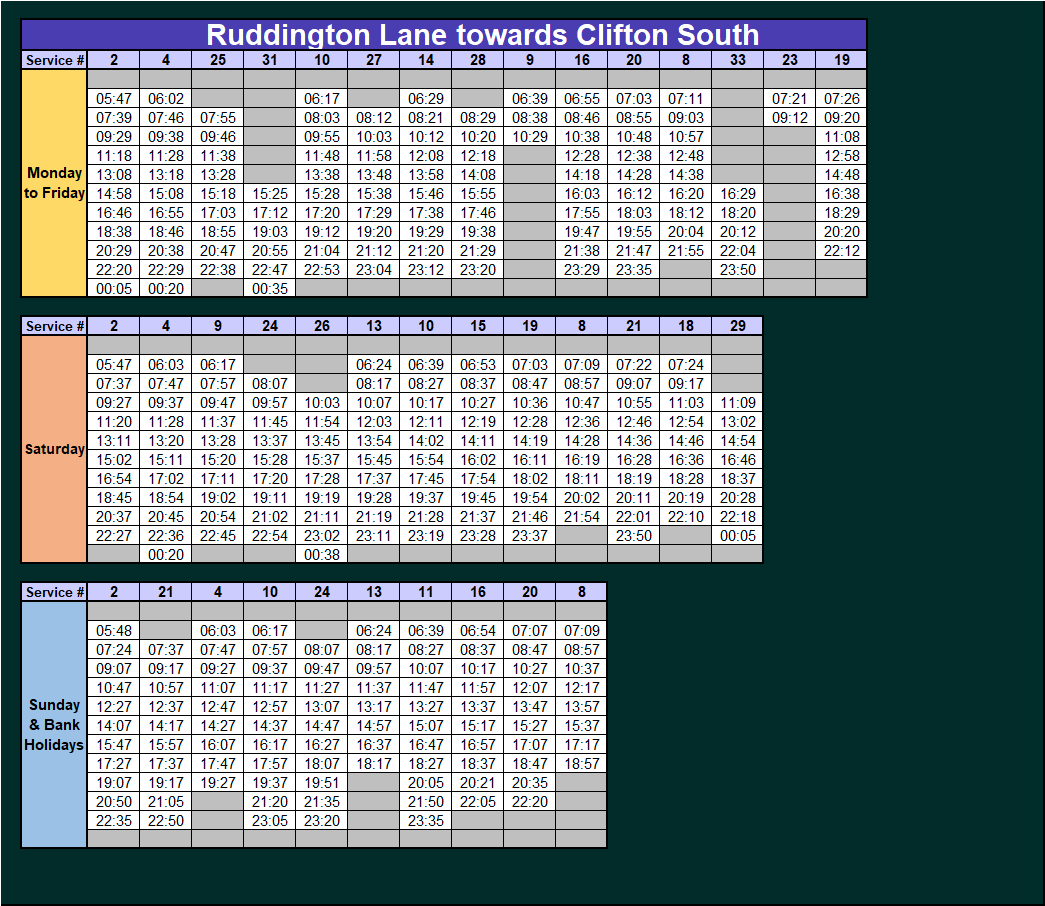Viewport: 1045px width, 906px height.
Task: Click 19:51 in the Sunday table
Action: click(322, 783)
